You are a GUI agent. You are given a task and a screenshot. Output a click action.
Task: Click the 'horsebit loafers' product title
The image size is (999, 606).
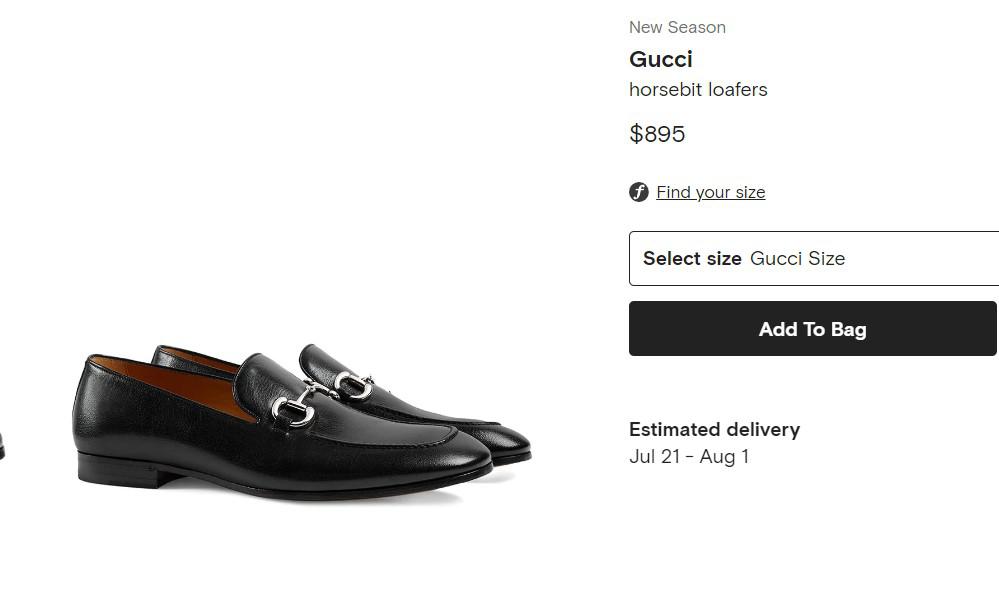point(698,89)
